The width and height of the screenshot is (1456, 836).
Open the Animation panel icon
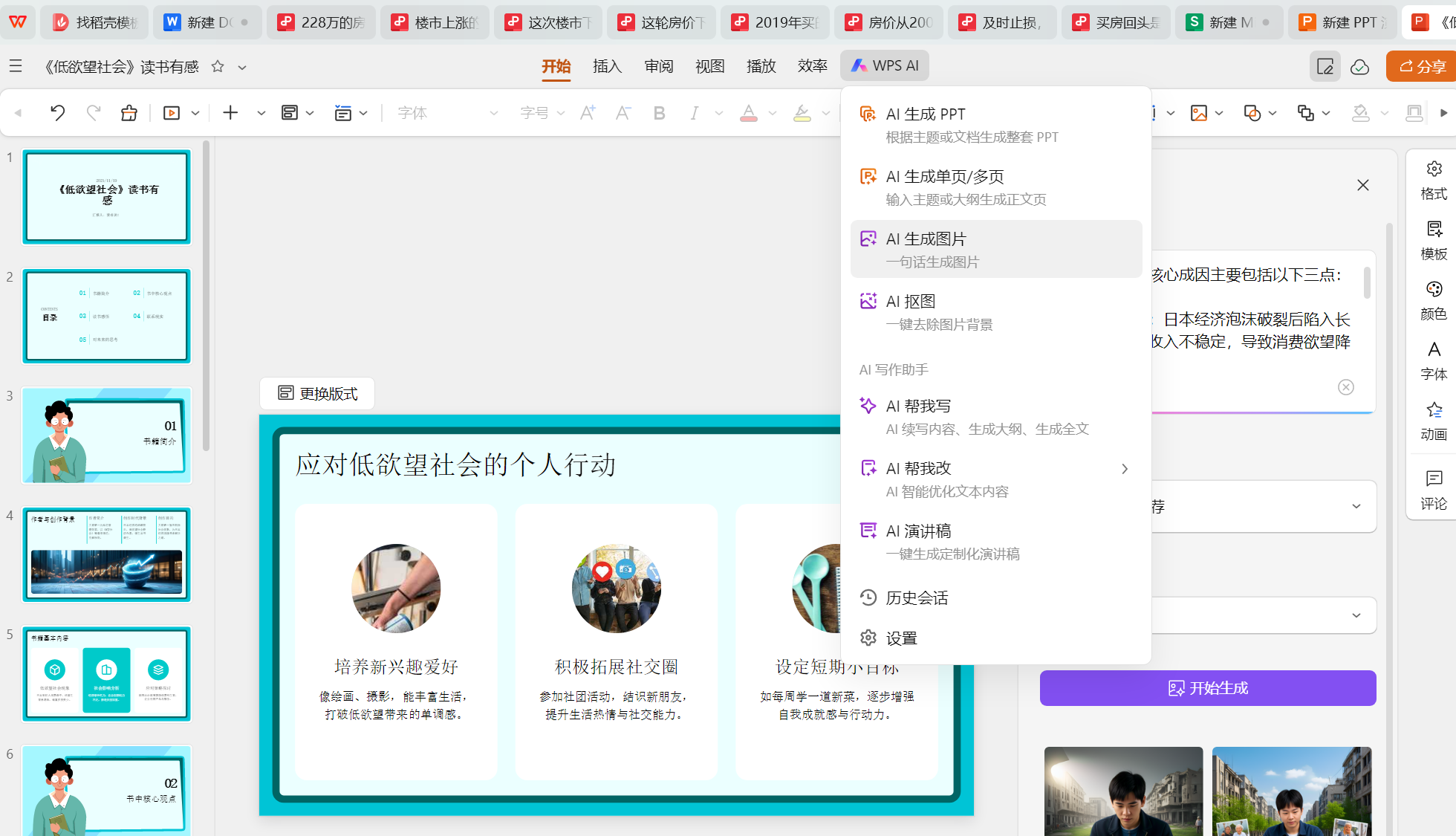(1433, 421)
